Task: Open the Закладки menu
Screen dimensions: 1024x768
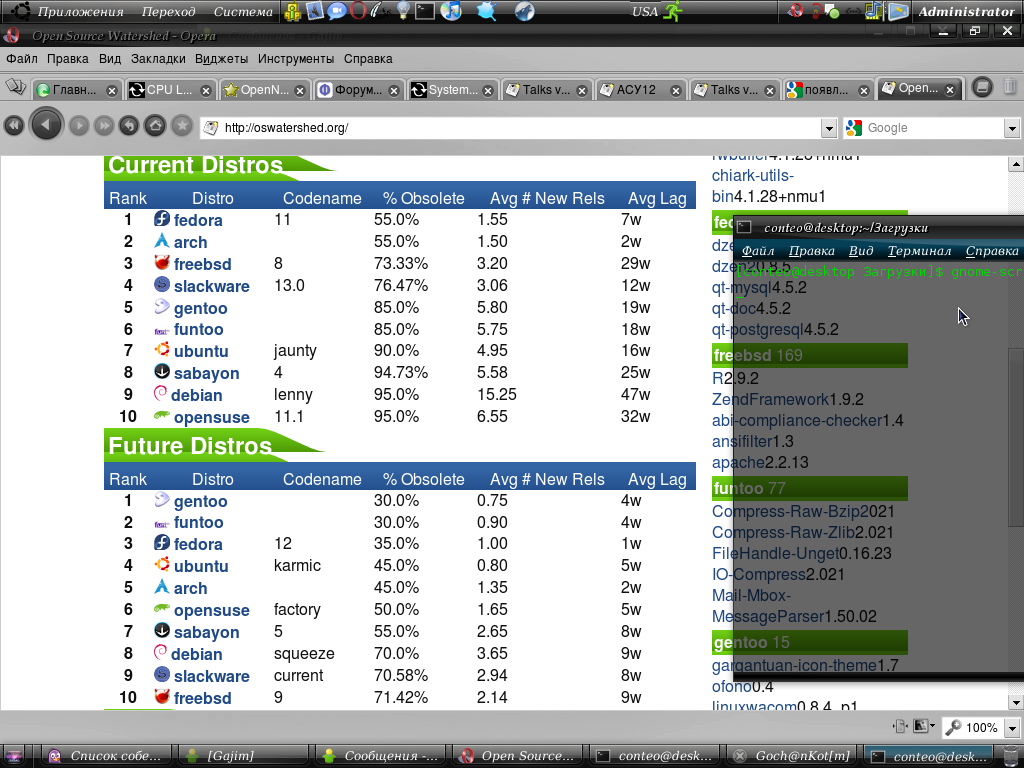Action: (x=158, y=59)
